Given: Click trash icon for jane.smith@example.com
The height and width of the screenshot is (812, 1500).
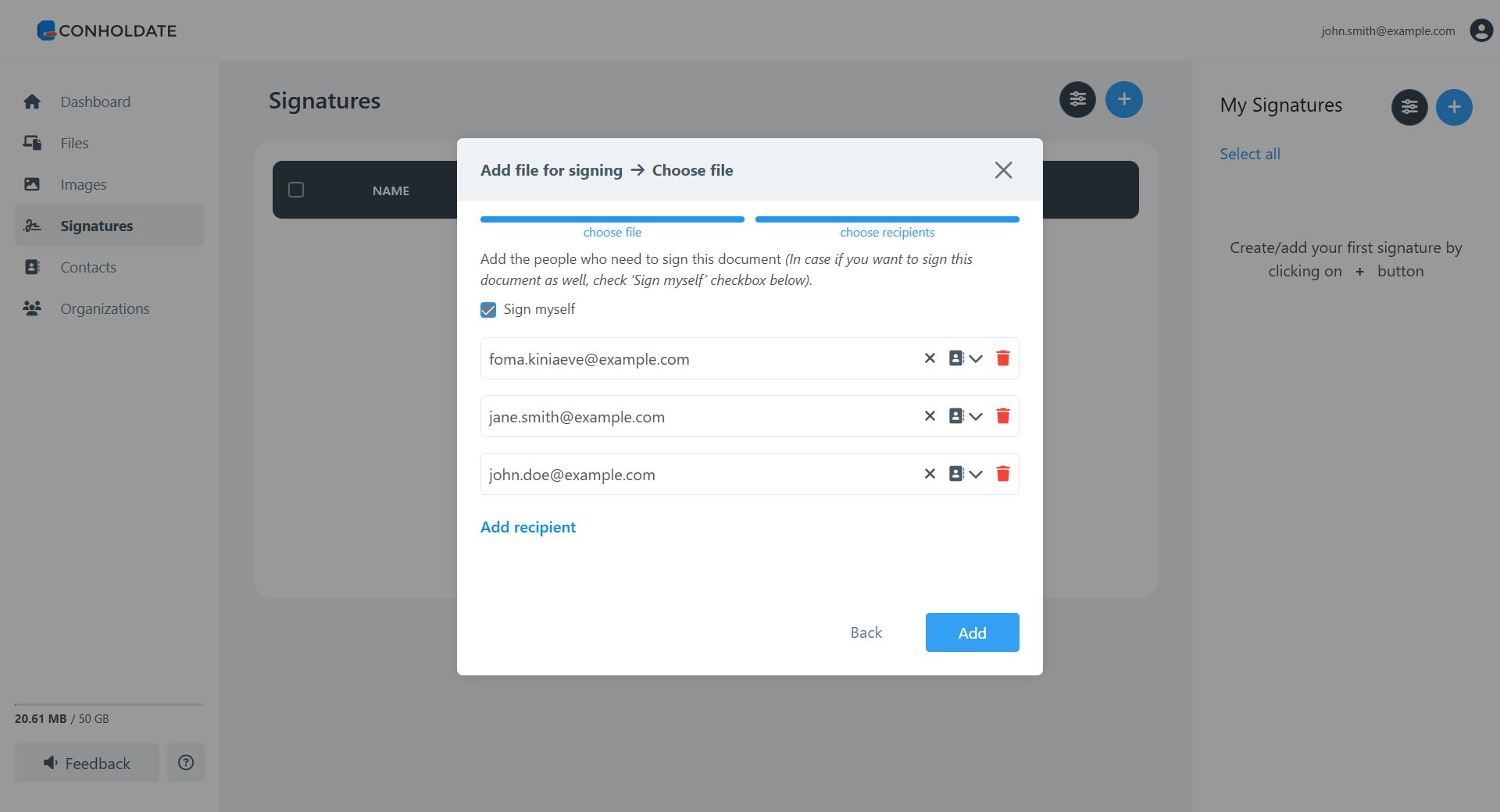Looking at the screenshot, I should pyautogui.click(x=1003, y=416).
